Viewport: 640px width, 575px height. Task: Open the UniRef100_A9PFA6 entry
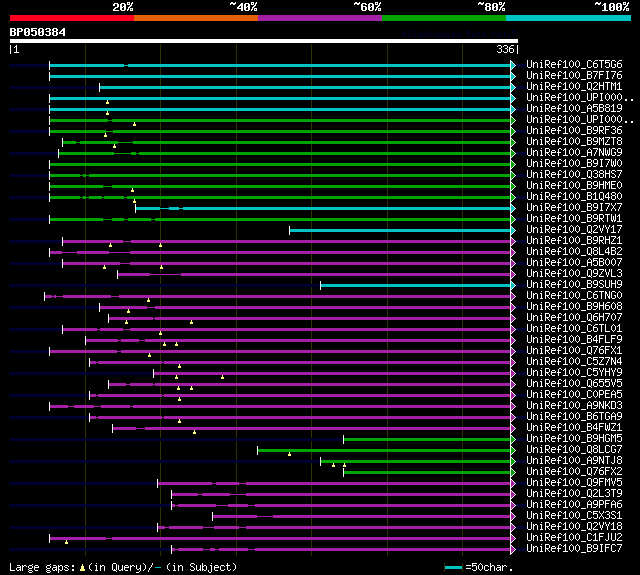pos(574,505)
